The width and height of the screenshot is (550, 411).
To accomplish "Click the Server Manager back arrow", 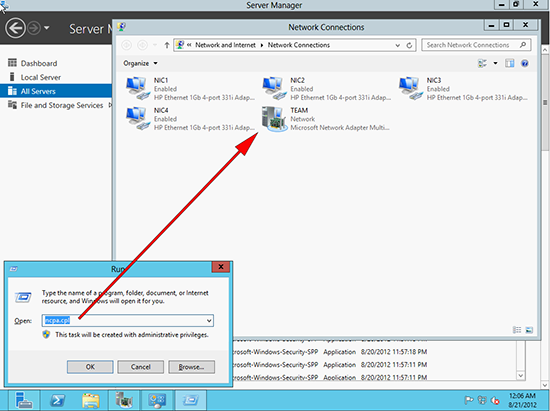I will coord(15,28).
